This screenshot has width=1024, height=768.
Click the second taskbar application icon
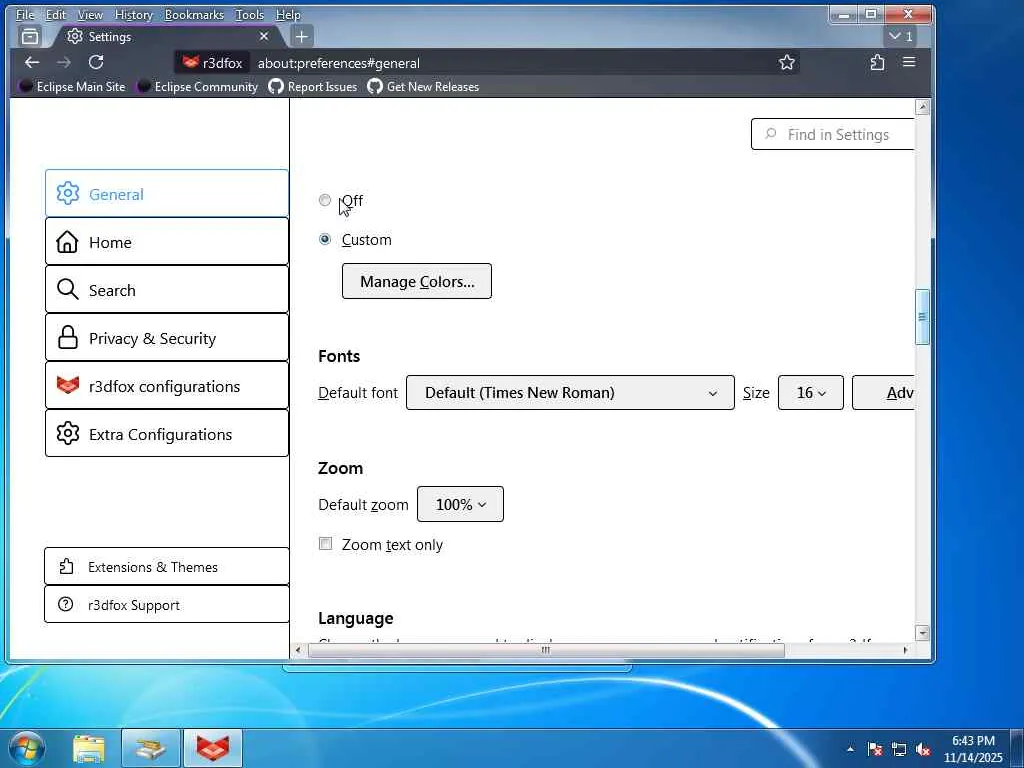(150, 748)
